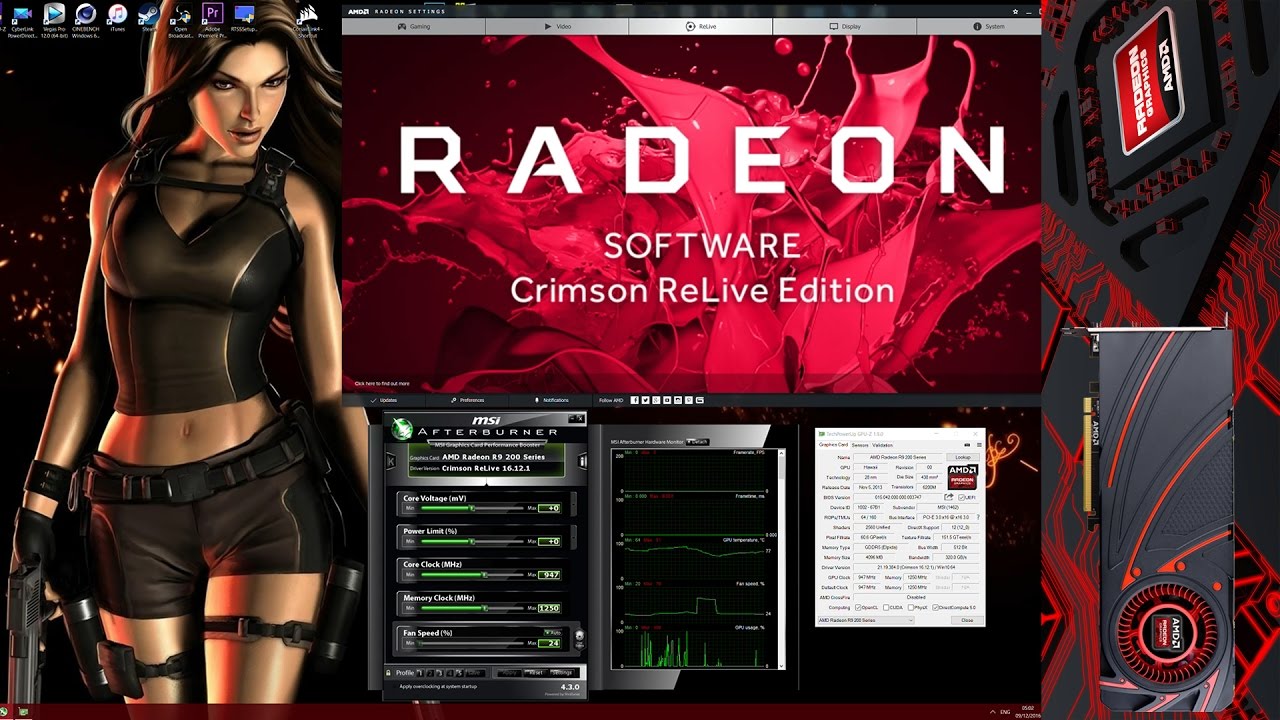
Task: Open GPU selection dropdown in GPU-Z
Action: pyautogui.click(x=866, y=620)
